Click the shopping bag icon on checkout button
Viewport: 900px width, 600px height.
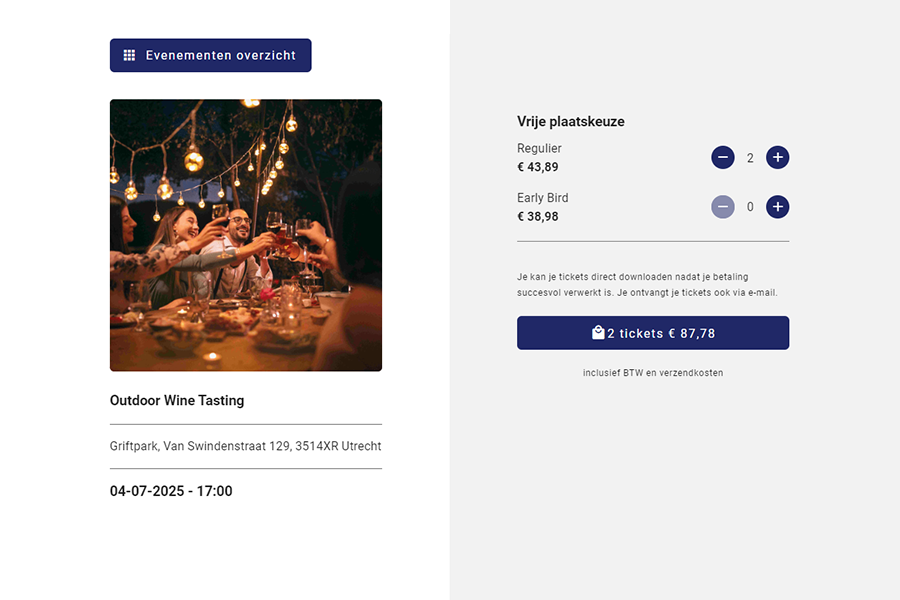pos(598,333)
